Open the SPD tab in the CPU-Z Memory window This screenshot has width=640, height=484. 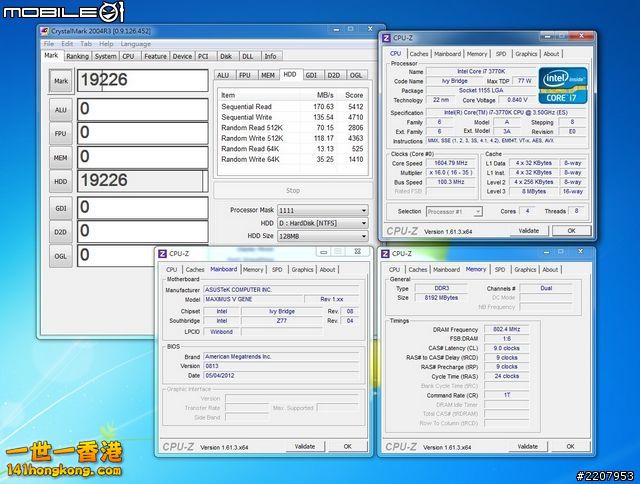pos(500,269)
